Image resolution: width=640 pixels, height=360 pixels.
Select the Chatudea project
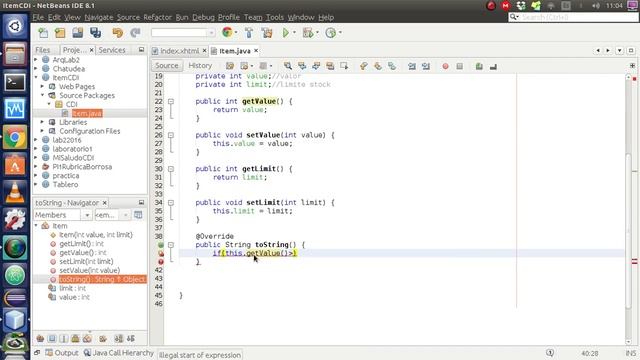tap(69, 69)
